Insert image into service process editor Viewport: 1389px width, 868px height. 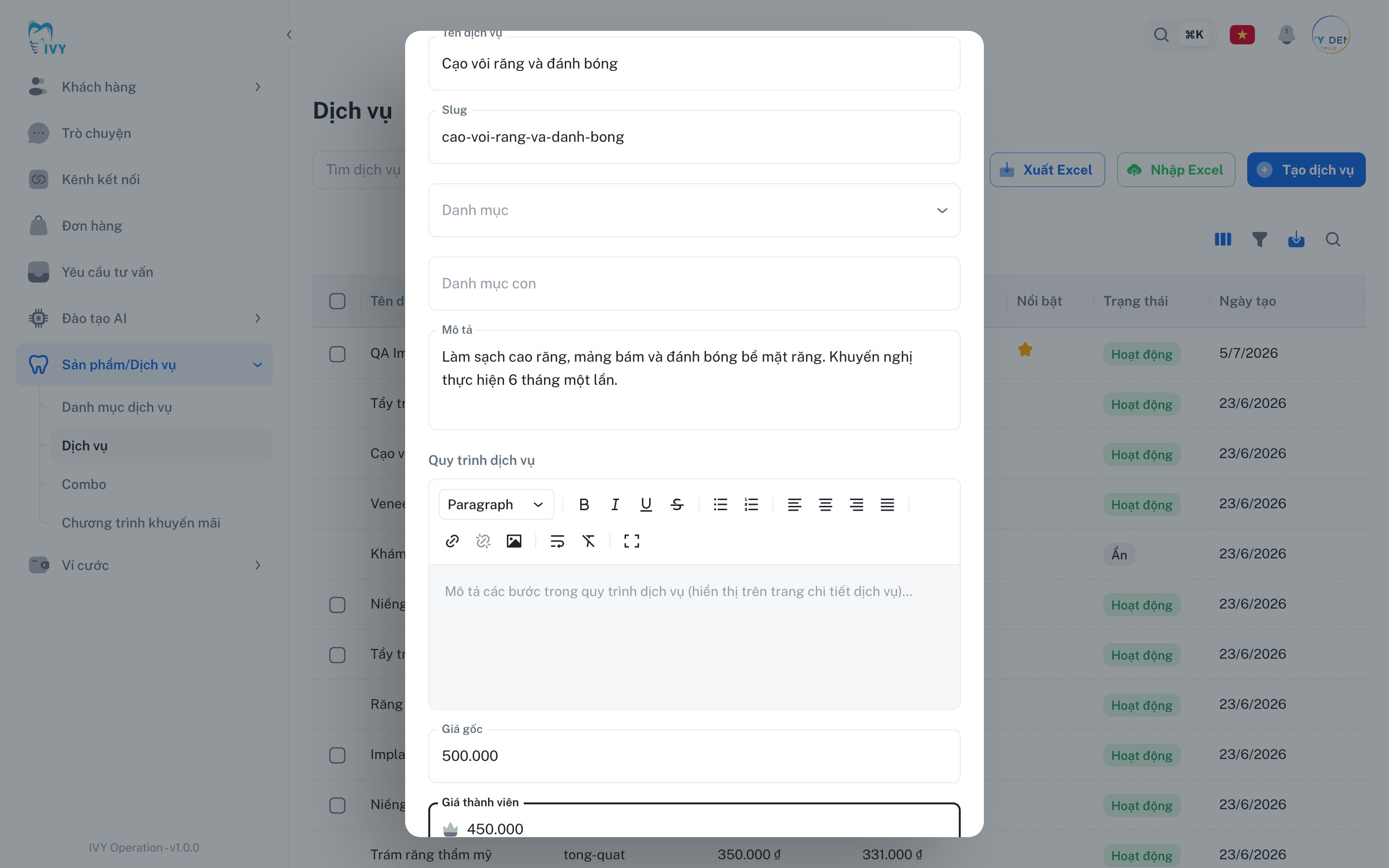click(x=514, y=541)
